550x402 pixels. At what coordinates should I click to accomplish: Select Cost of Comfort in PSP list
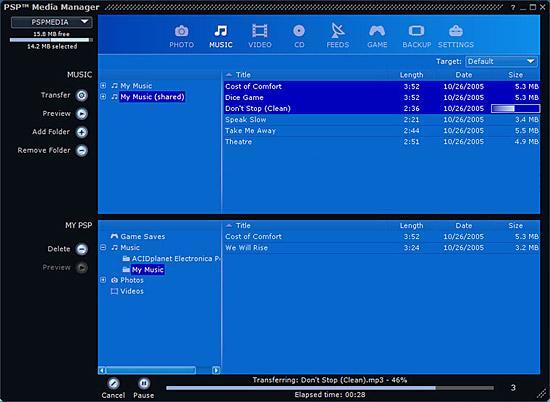click(382, 236)
